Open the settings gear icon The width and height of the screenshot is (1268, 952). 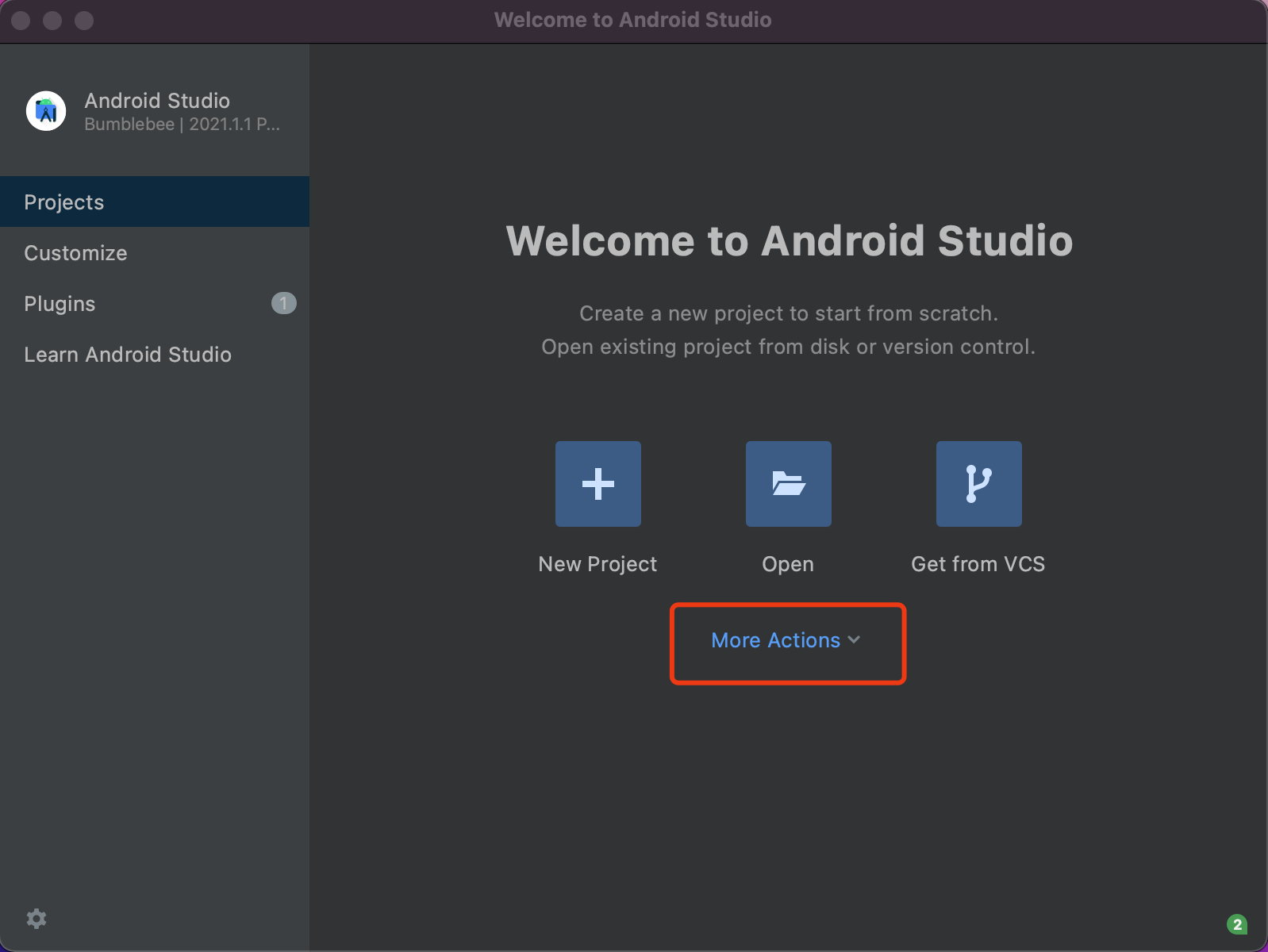pyautogui.click(x=37, y=919)
